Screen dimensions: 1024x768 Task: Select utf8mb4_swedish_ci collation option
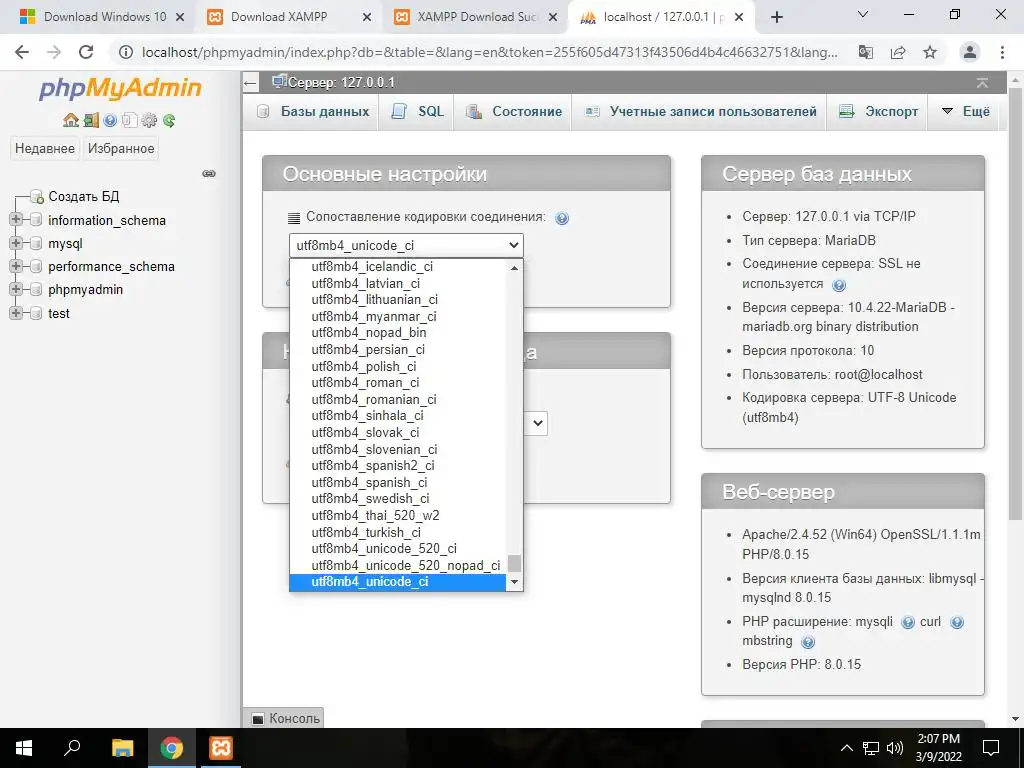[x=397, y=498]
